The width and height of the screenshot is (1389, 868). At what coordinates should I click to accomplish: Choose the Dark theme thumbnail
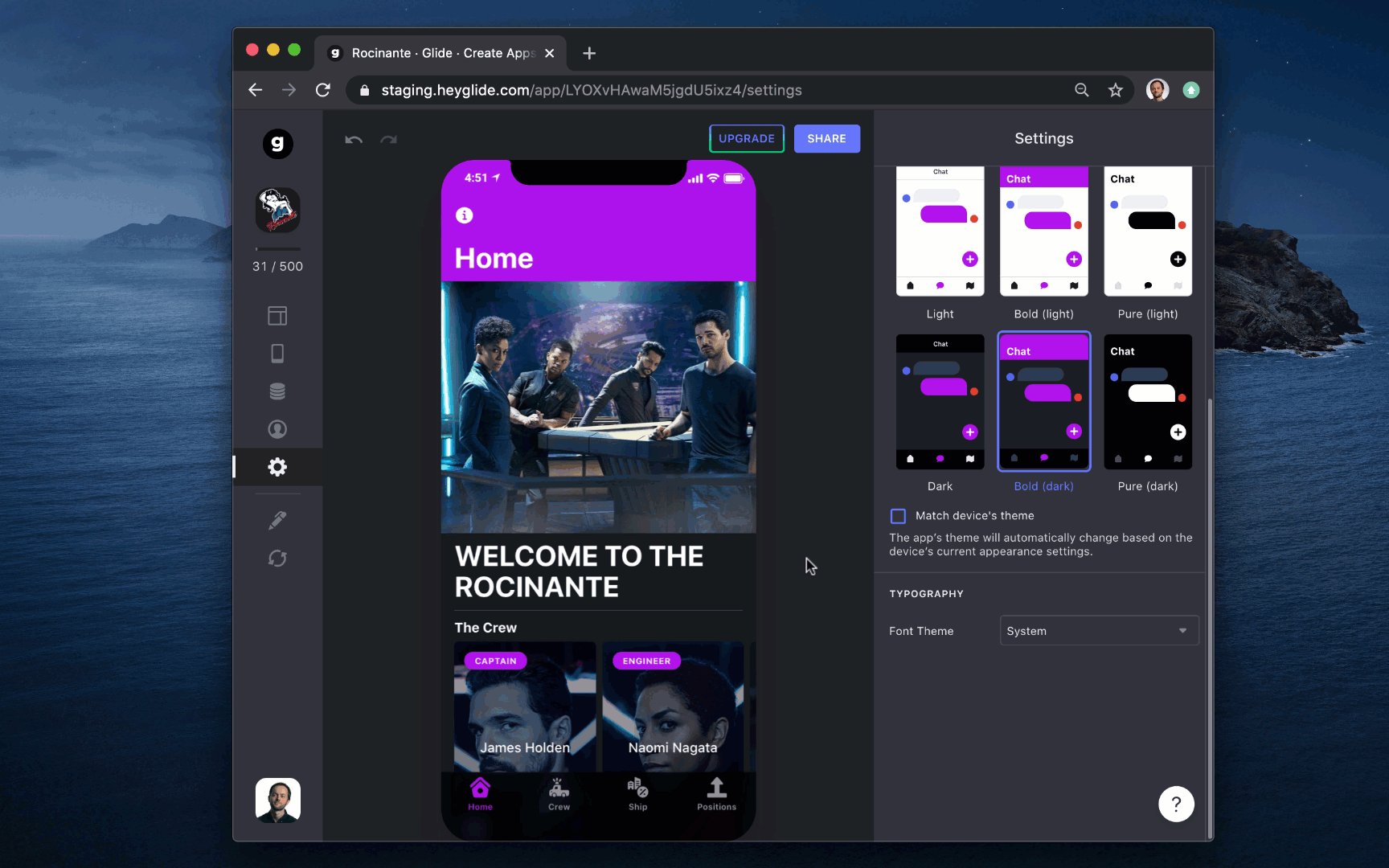(940, 402)
